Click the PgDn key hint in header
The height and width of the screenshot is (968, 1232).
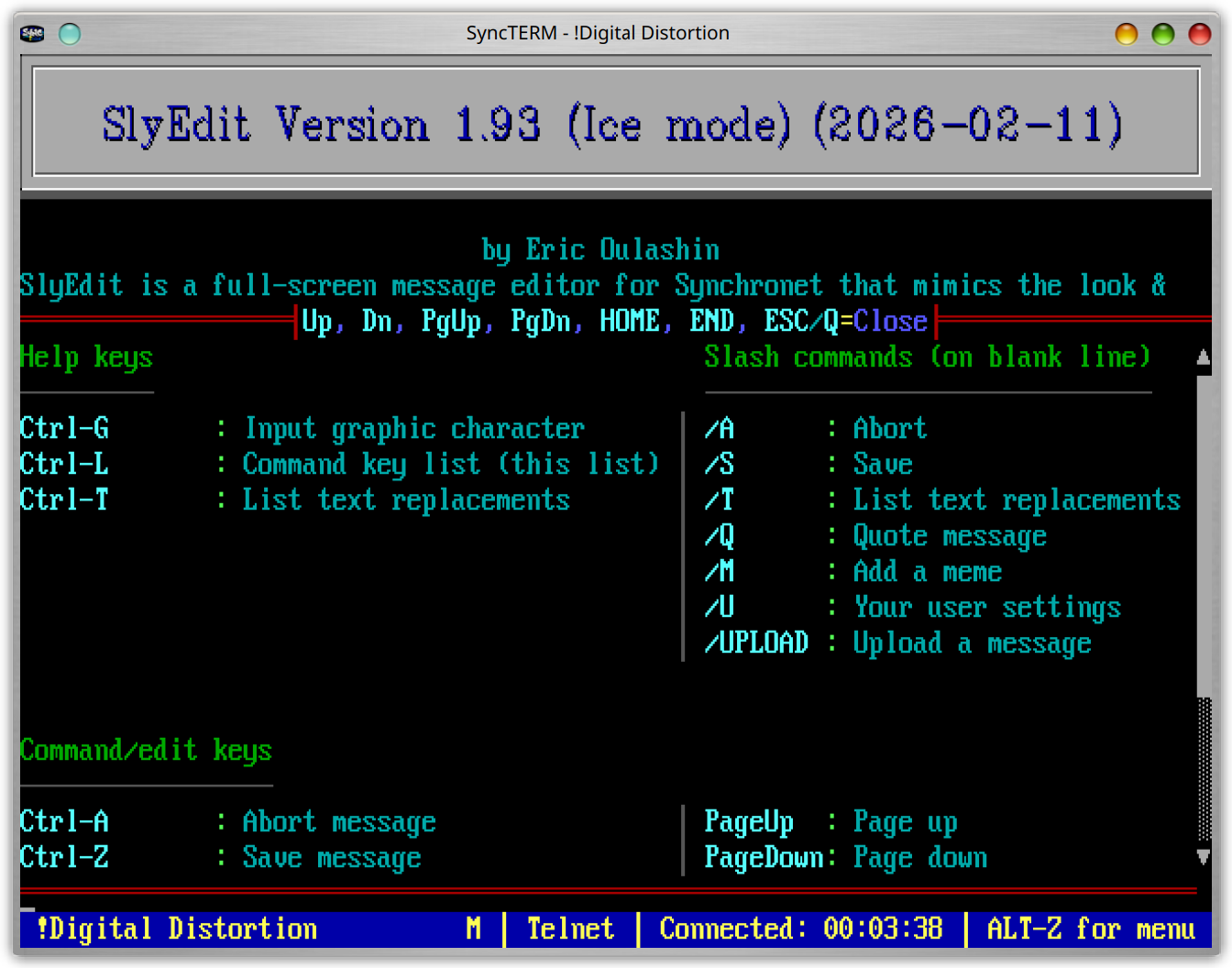pos(540,322)
